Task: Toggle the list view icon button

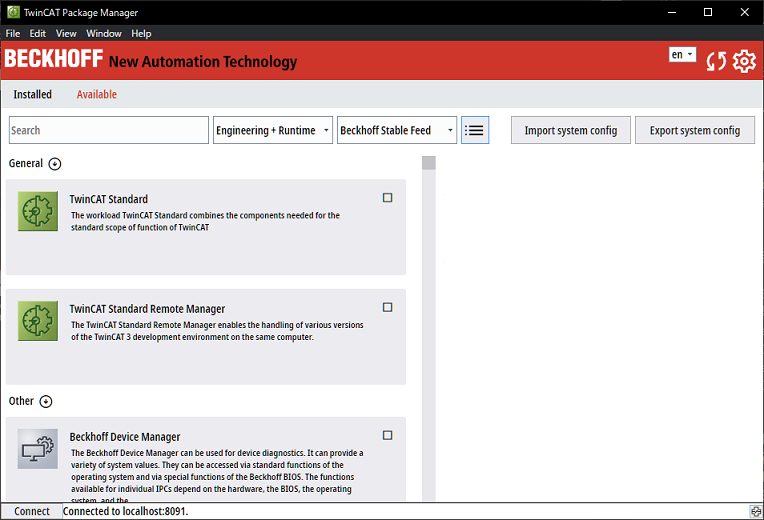Action: (475, 130)
